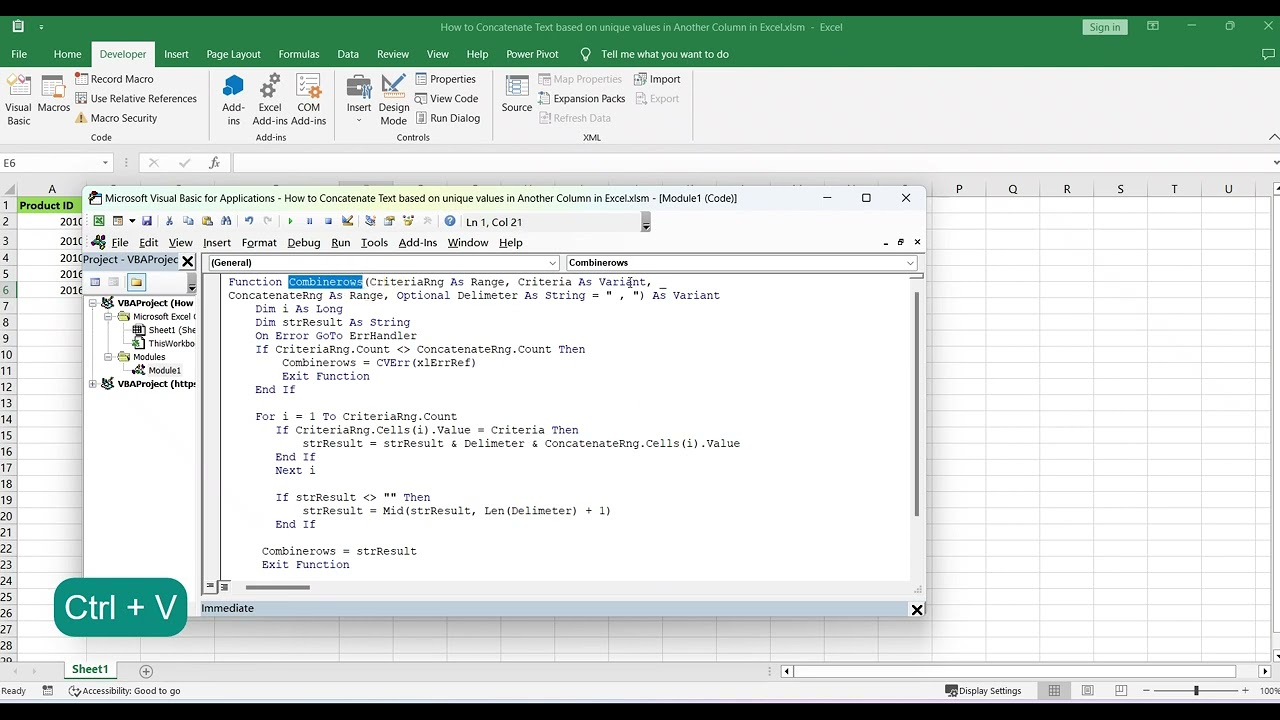Click the Find binoculars icon
Image resolution: width=1280 pixels, height=720 pixels.
tap(226, 222)
